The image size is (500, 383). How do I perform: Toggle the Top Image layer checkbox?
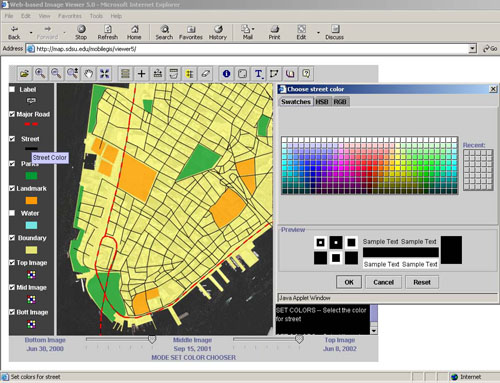pos(12,263)
